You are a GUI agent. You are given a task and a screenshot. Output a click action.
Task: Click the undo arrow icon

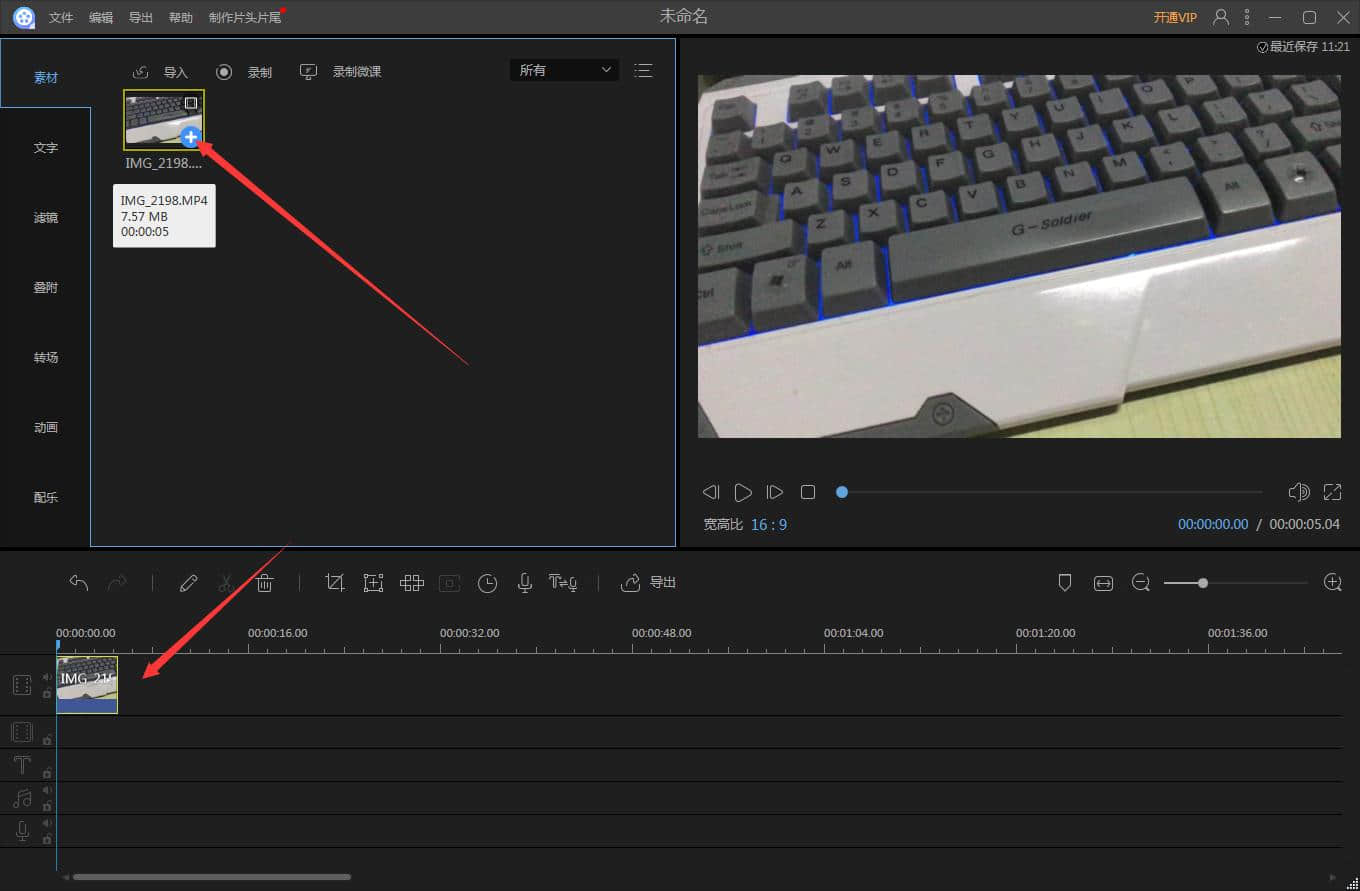point(79,583)
